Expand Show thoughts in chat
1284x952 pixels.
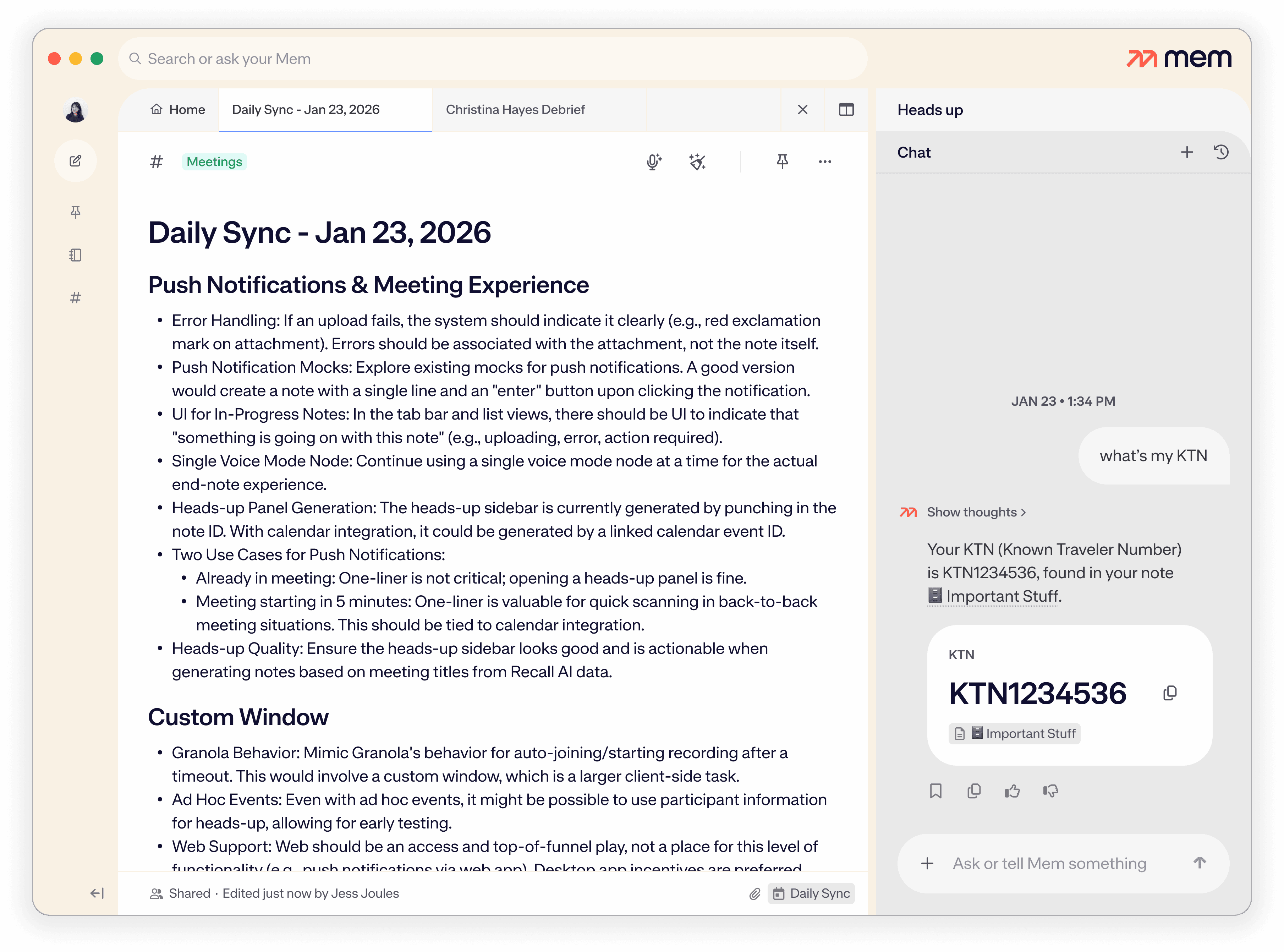(x=976, y=512)
